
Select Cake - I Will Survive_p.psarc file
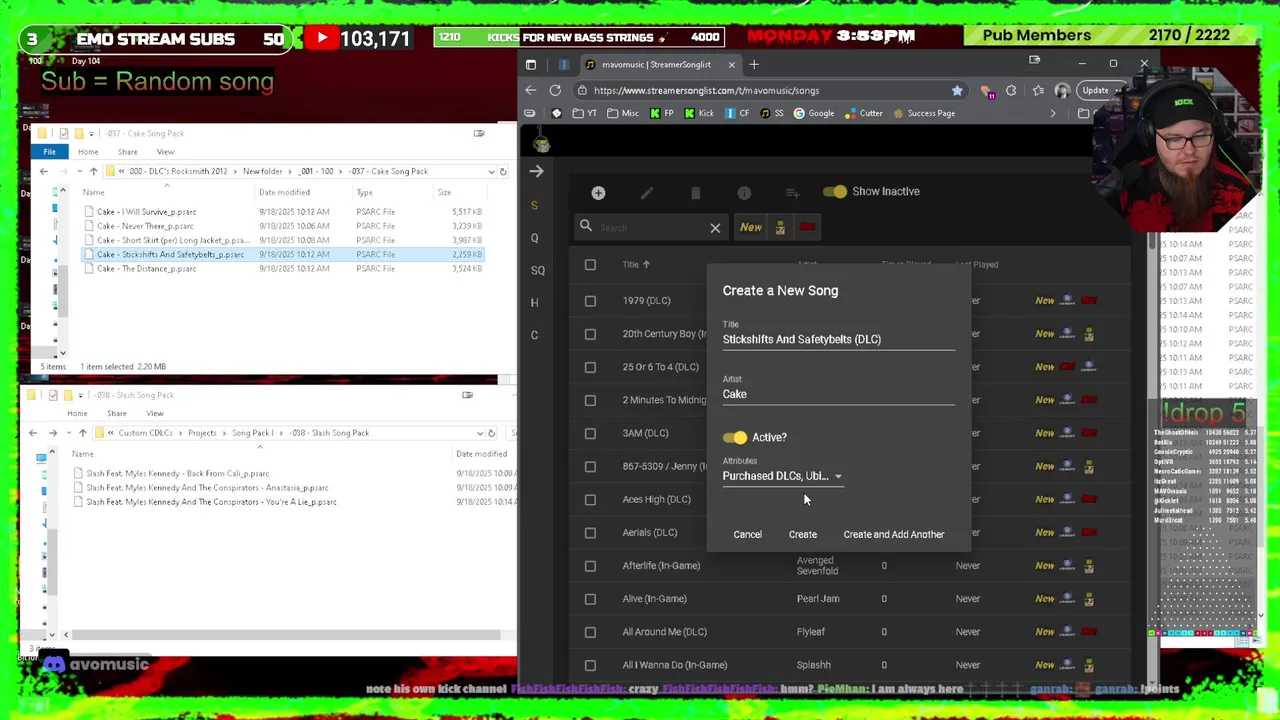click(x=146, y=212)
